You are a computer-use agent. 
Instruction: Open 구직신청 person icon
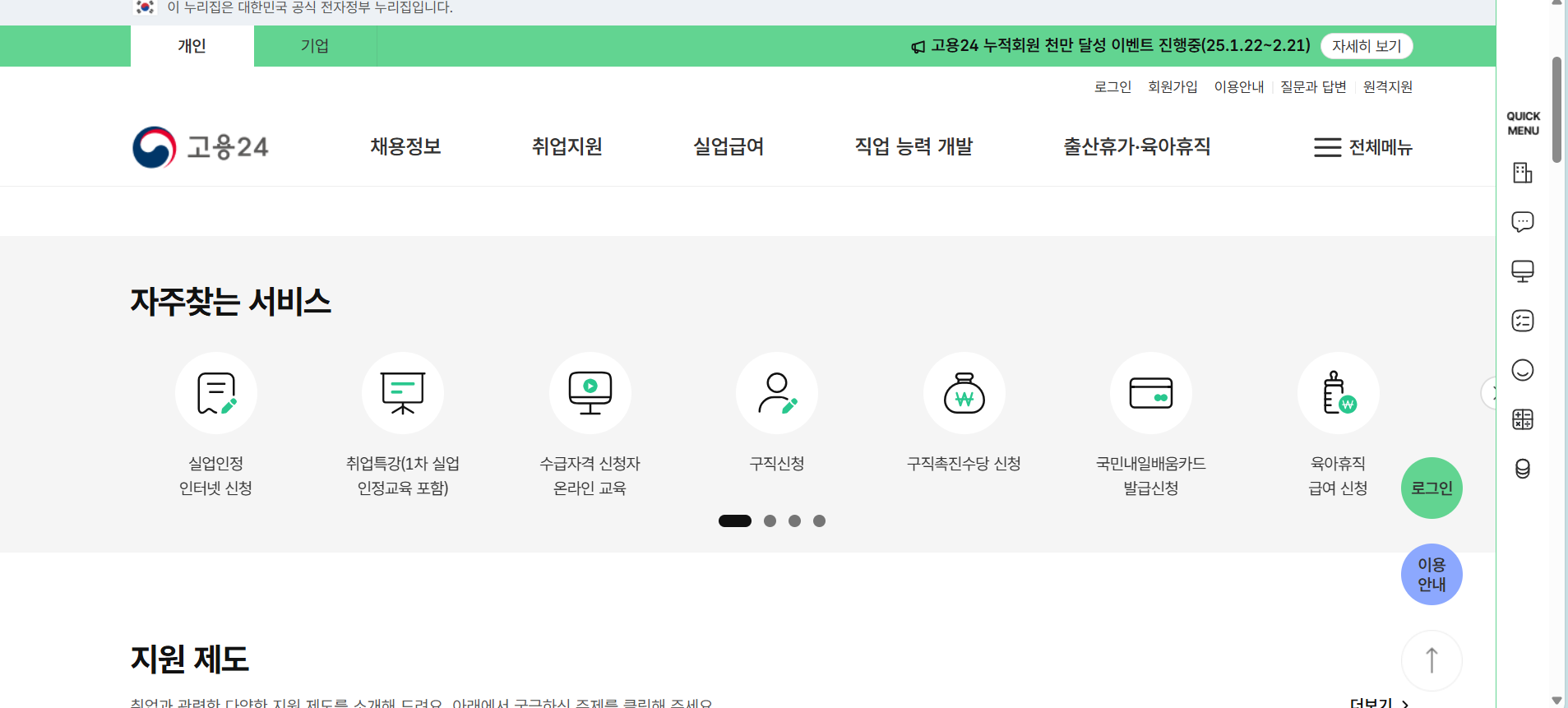click(x=777, y=393)
